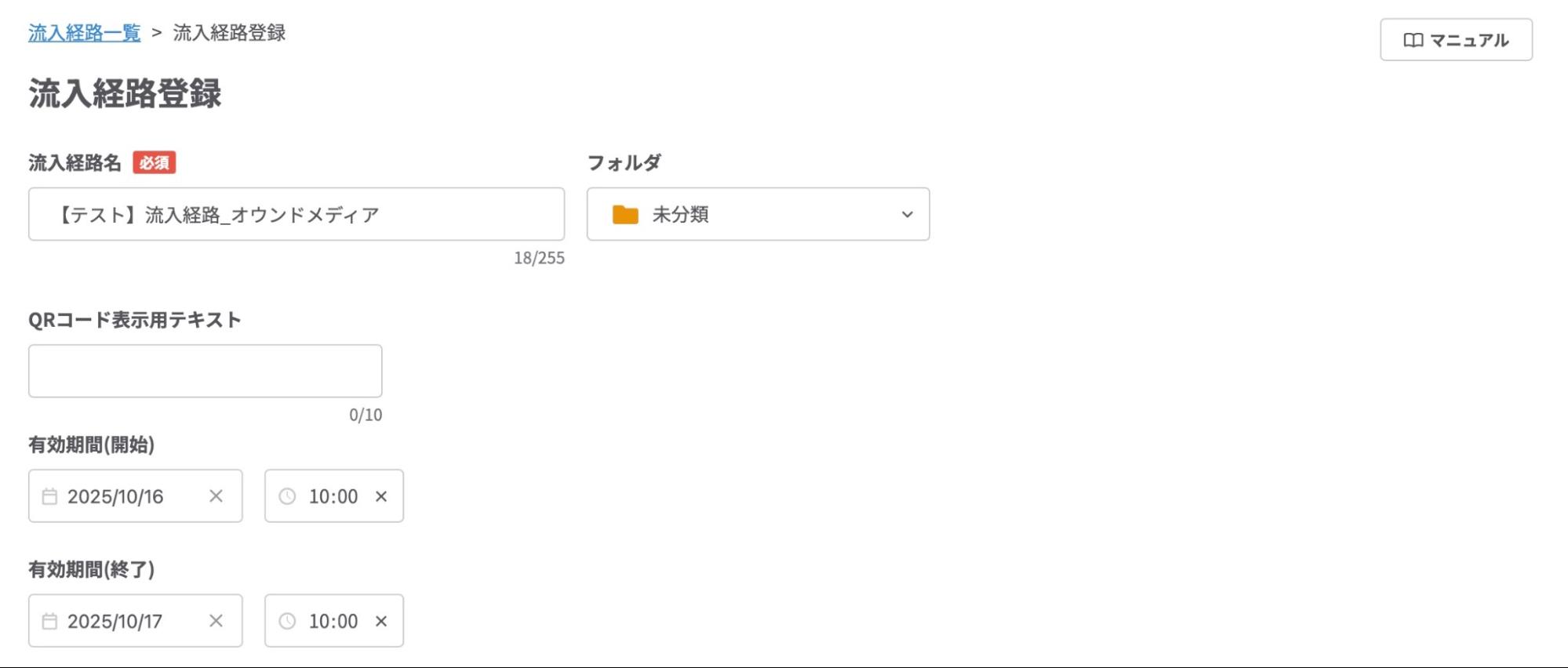Open the 未分類 folder combo box
The width and height of the screenshot is (1568, 668).
tap(757, 215)
